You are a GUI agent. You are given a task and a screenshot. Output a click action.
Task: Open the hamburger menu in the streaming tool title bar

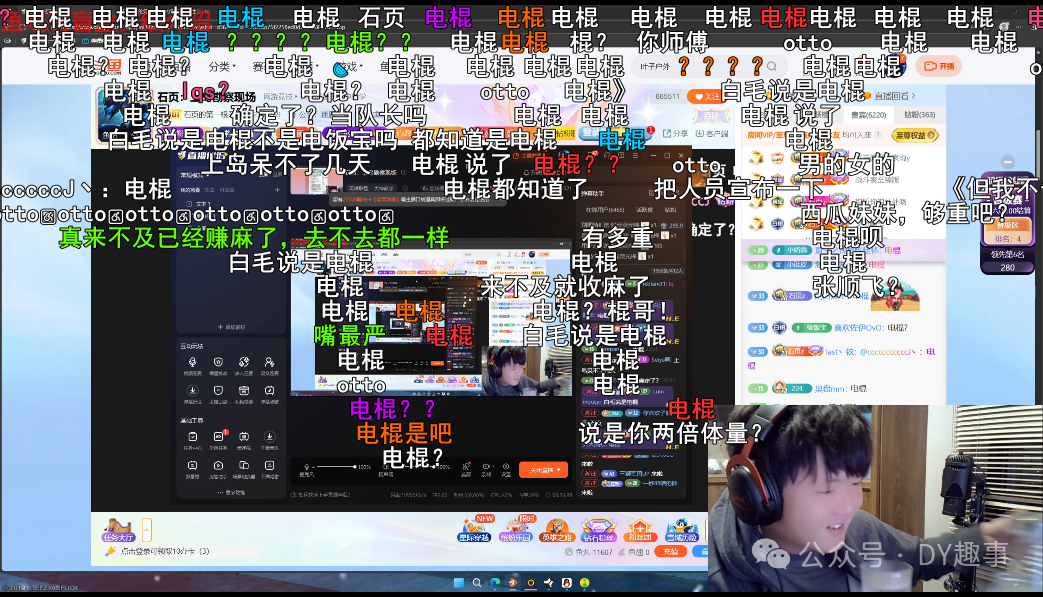635,156
